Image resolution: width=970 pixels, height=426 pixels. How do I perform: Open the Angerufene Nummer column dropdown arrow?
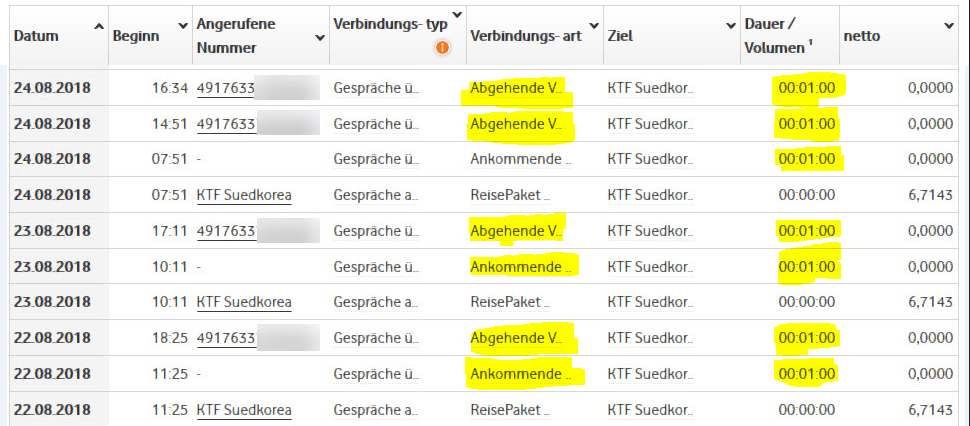(320, 38)
